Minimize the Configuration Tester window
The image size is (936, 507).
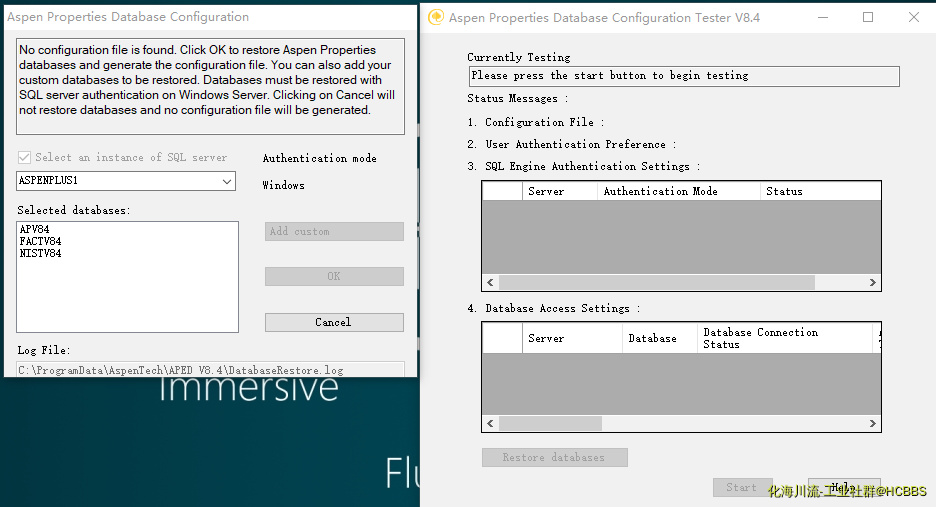[x=823, y=17]
